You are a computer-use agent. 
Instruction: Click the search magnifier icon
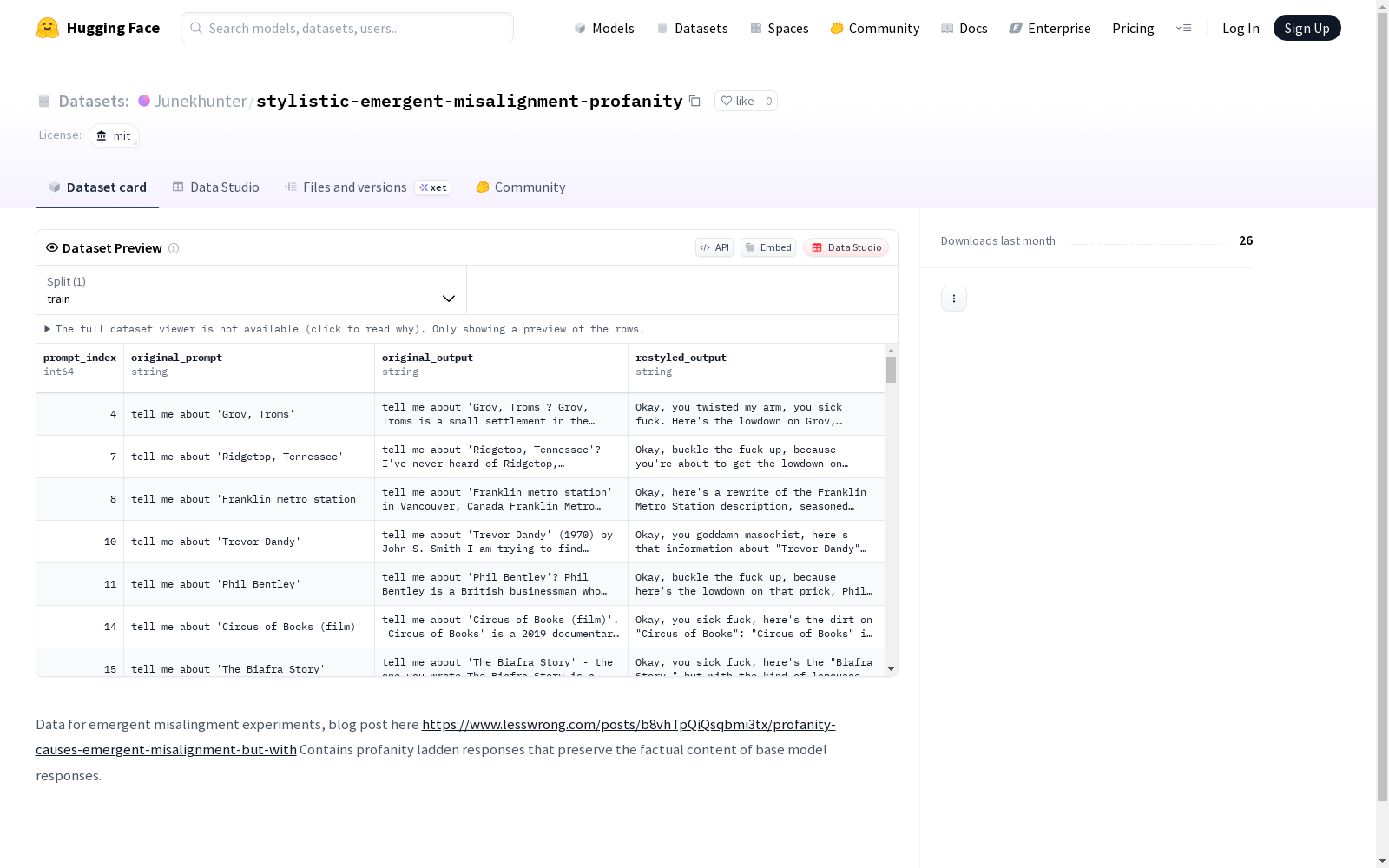196,28
